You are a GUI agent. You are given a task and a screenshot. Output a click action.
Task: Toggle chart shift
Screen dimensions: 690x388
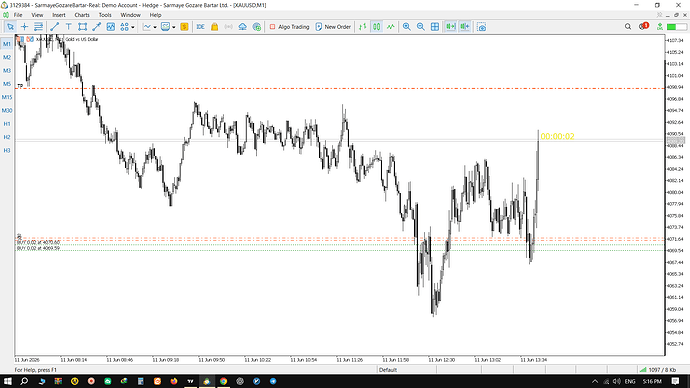point(465,27)
